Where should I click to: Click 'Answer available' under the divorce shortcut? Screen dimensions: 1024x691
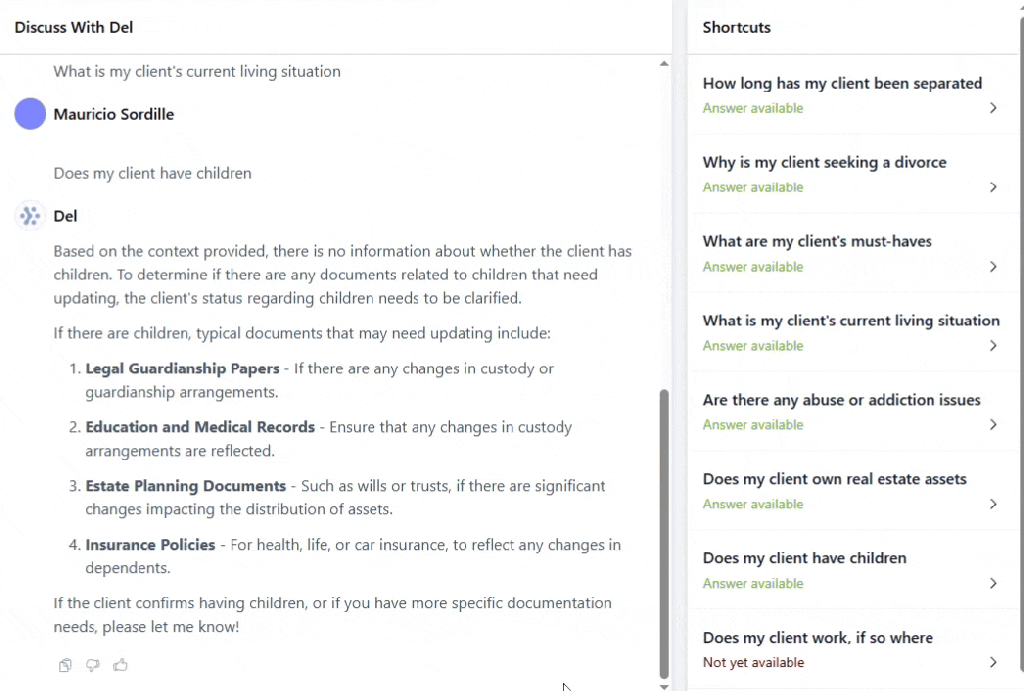tap(752, 187)
